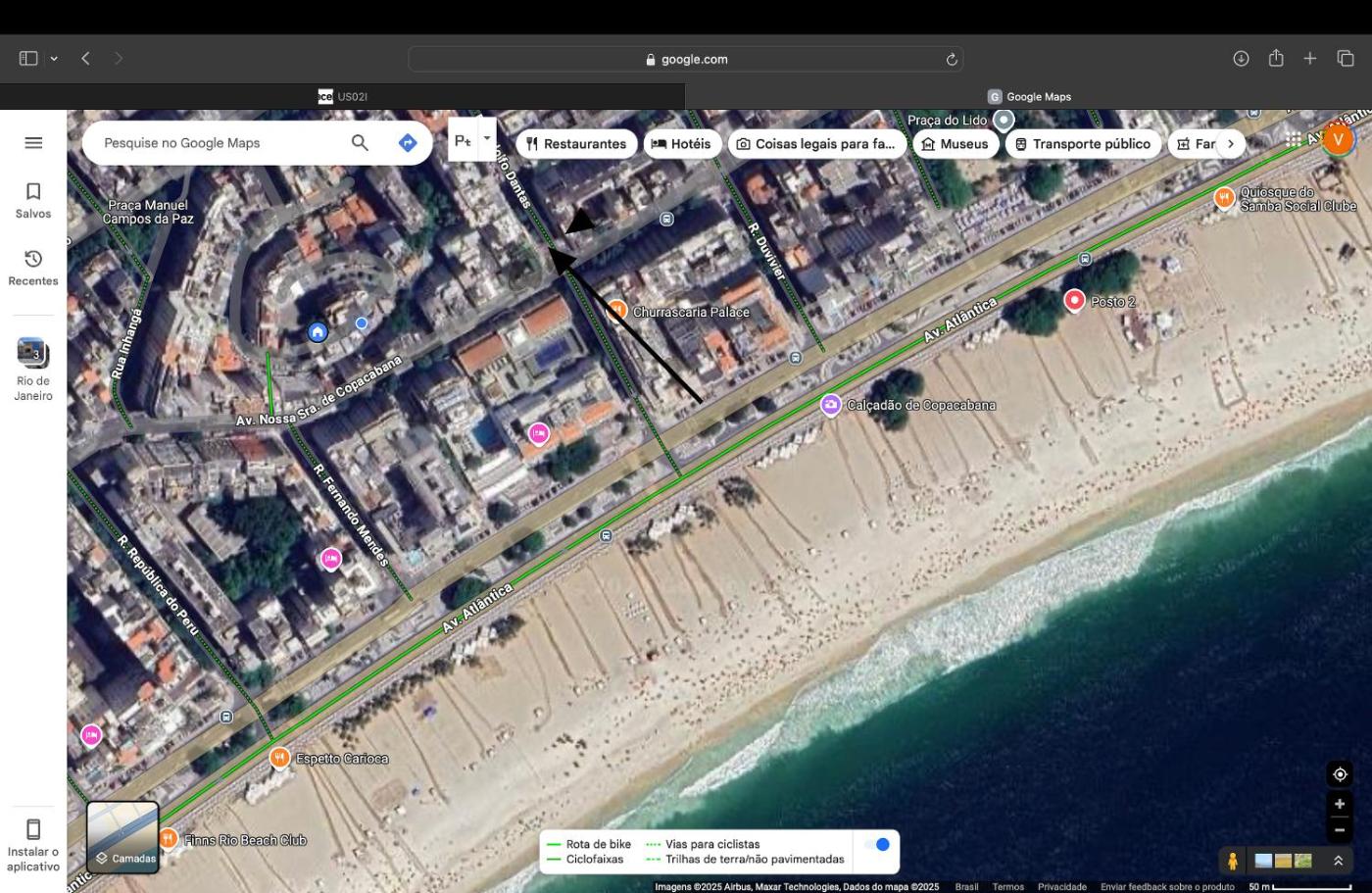
Task: Open the language input tool dropdown arrow
Action: 486,139
